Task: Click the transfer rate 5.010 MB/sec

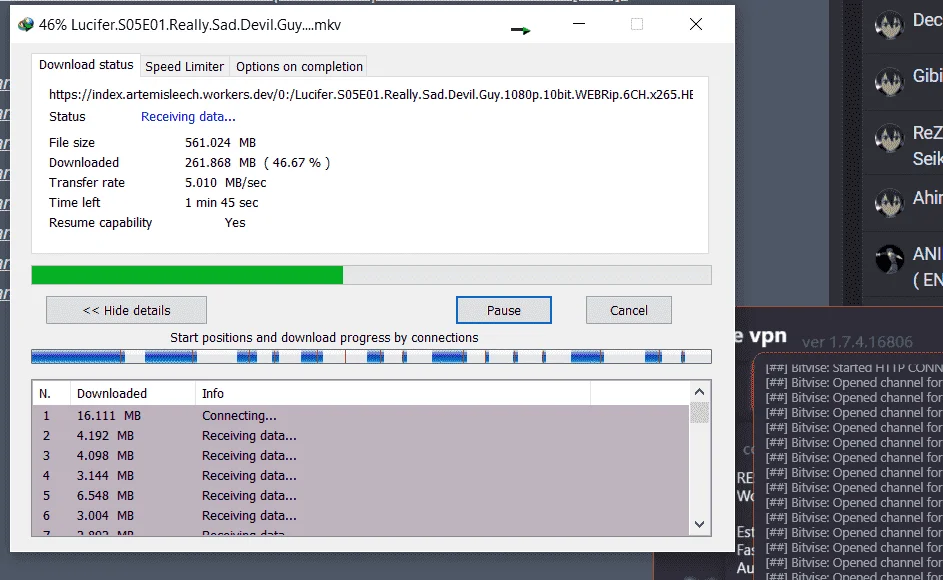Action: [226, 182]
